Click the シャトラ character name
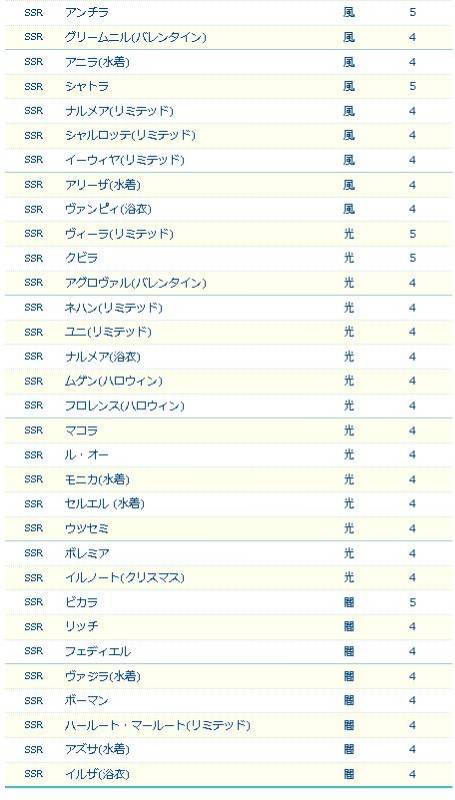455x800 pixels. (87, 86)
